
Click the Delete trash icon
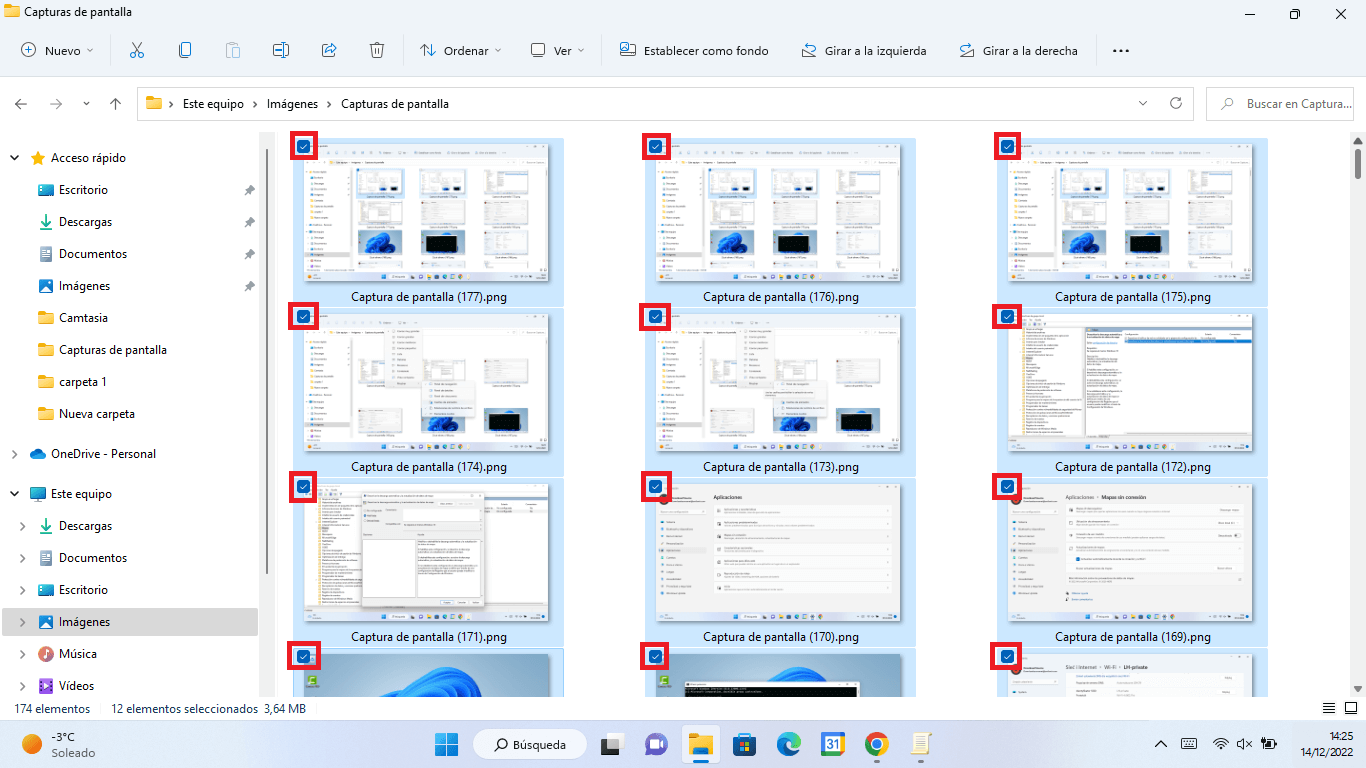377,50
